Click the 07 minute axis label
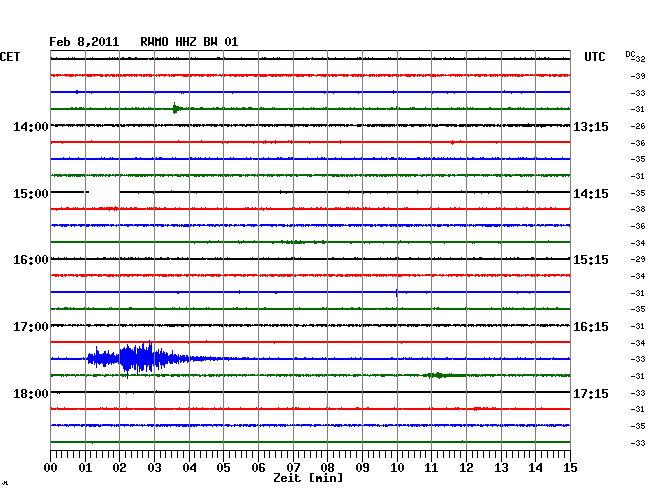 [293, 468]
